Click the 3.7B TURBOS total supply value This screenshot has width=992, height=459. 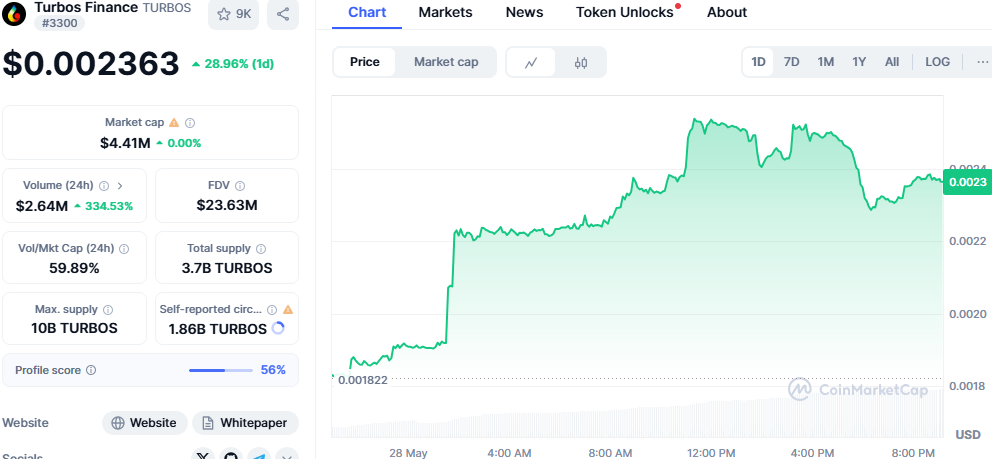[x=226, y=268]
